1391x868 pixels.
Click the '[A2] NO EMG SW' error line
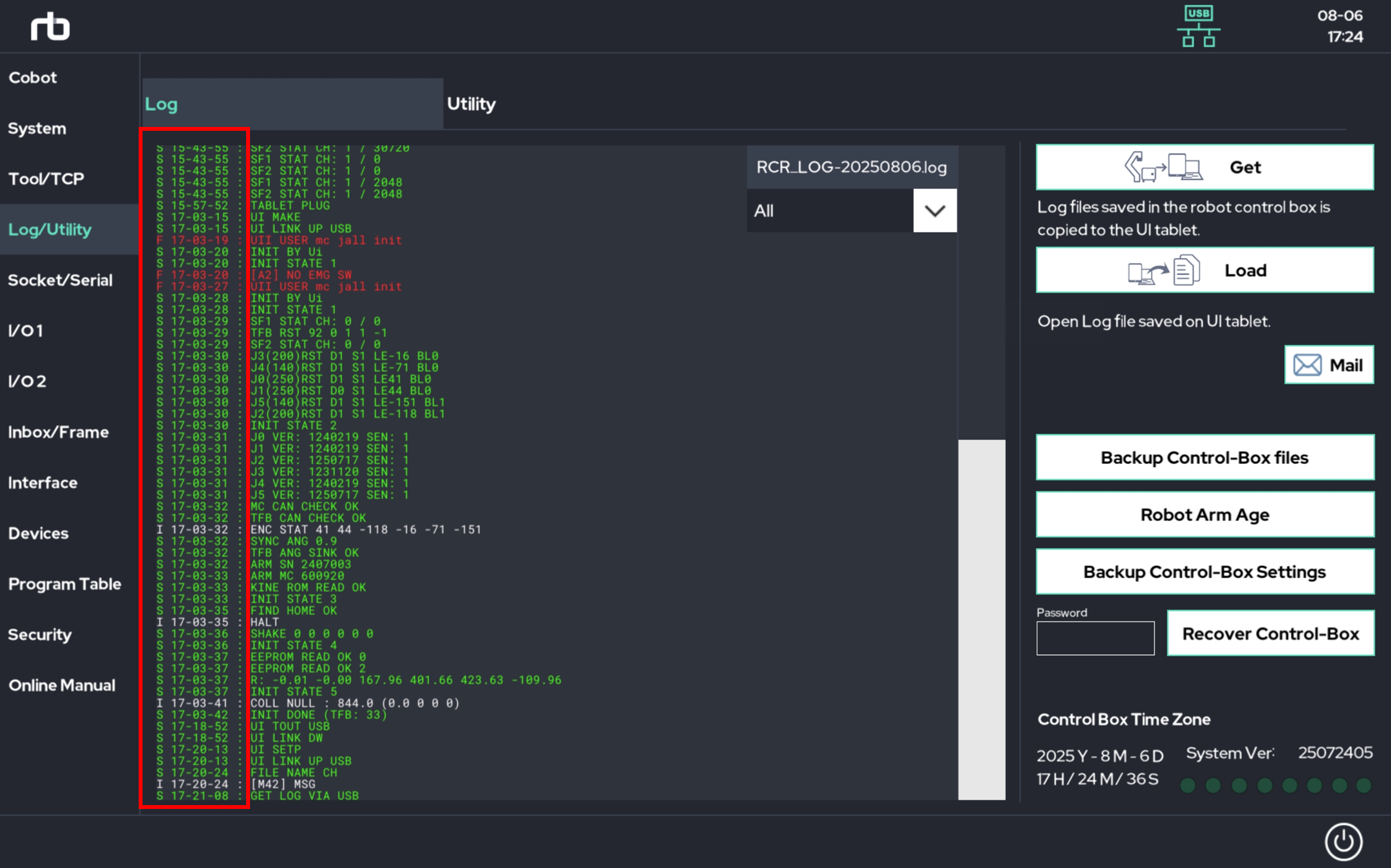(254, 275)
